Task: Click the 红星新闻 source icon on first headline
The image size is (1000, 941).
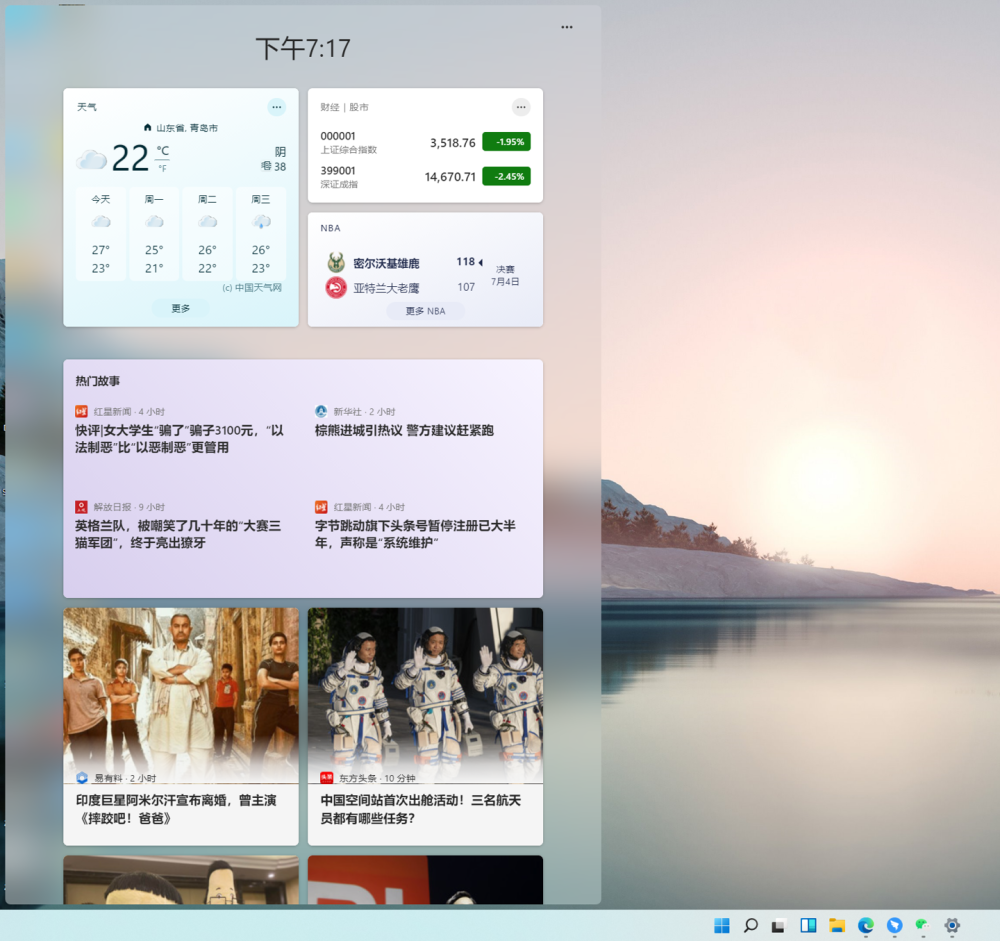Action: click(x=80, y=411)
